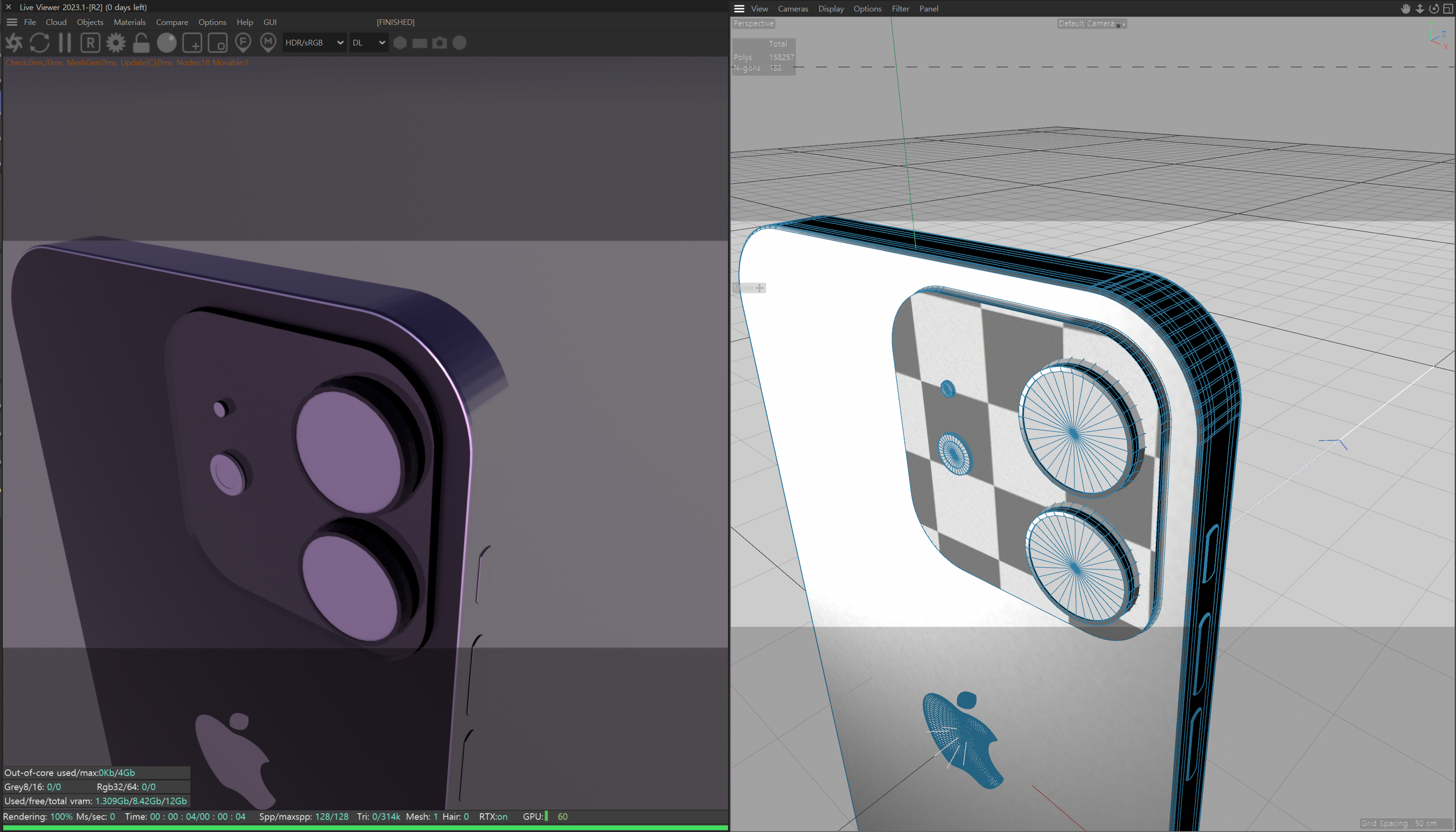Toggle the maximize viewport layout icon

tap(1448, 8)
